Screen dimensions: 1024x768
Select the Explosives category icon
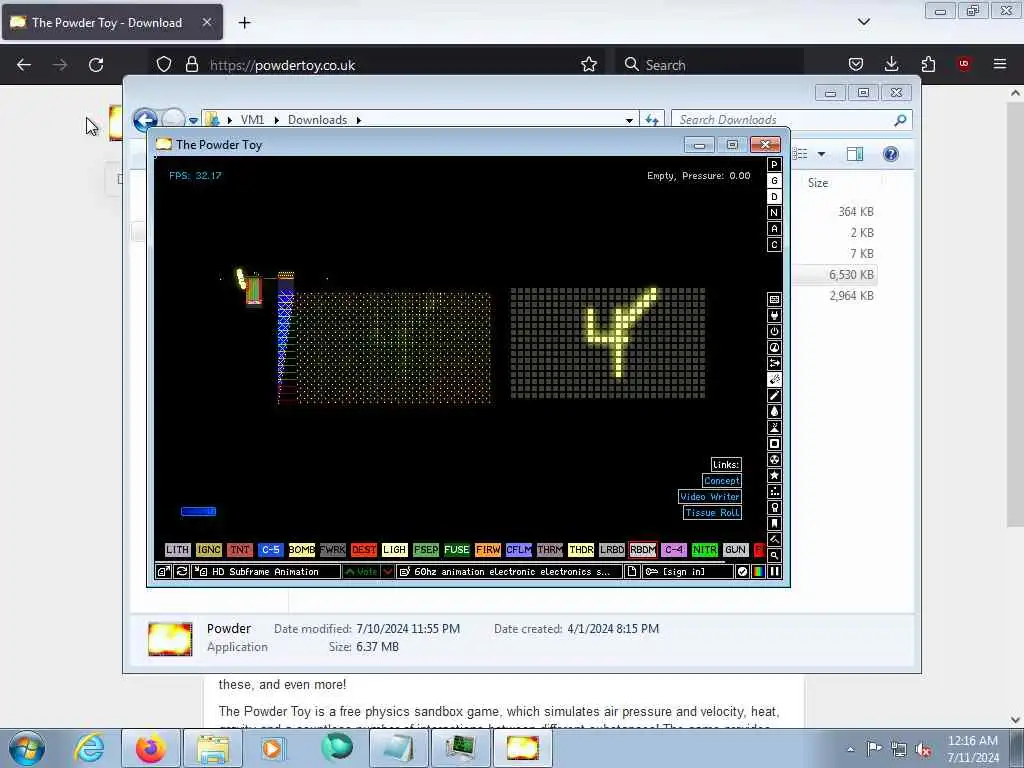tap(774, 379)
